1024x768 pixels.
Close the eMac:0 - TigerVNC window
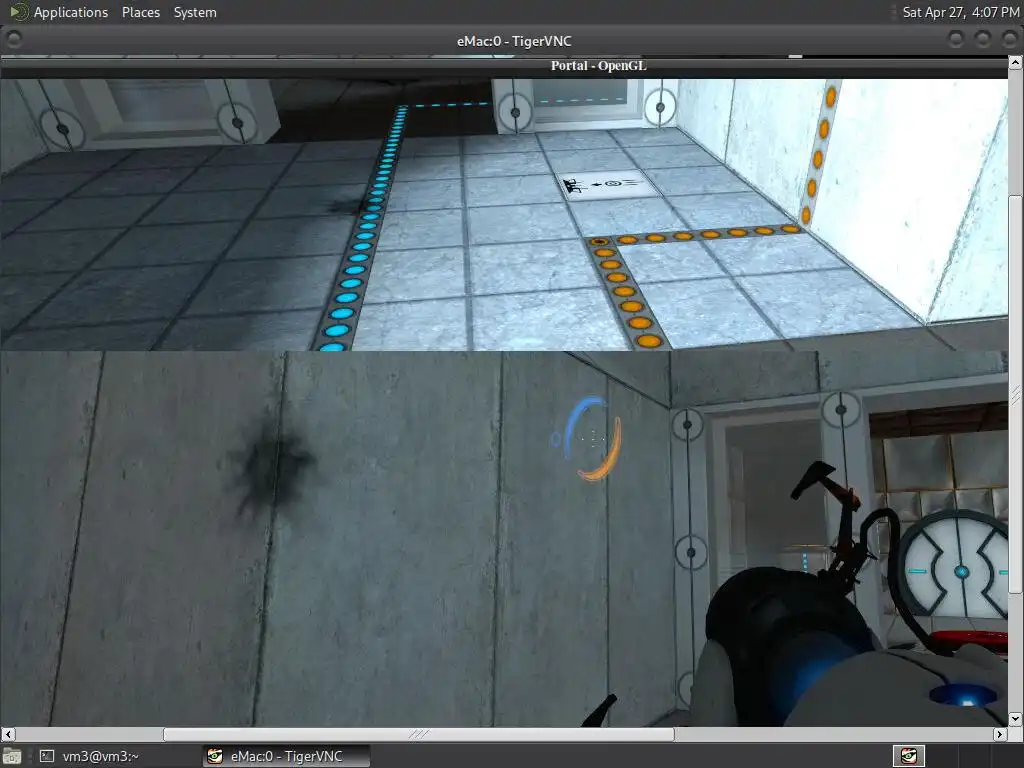1010,40
